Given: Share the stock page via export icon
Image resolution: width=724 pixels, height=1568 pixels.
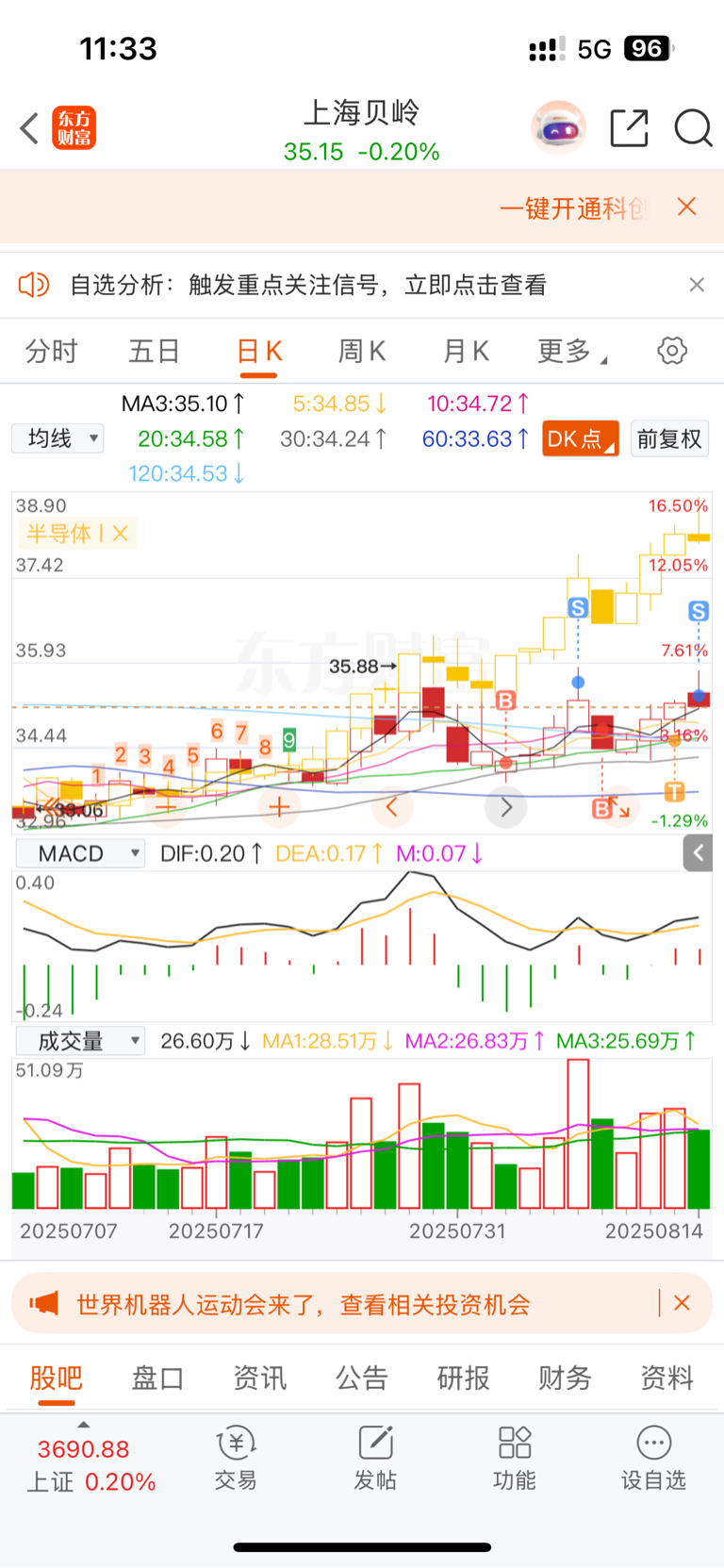Looking at the screenshot, I should [629, 128].
